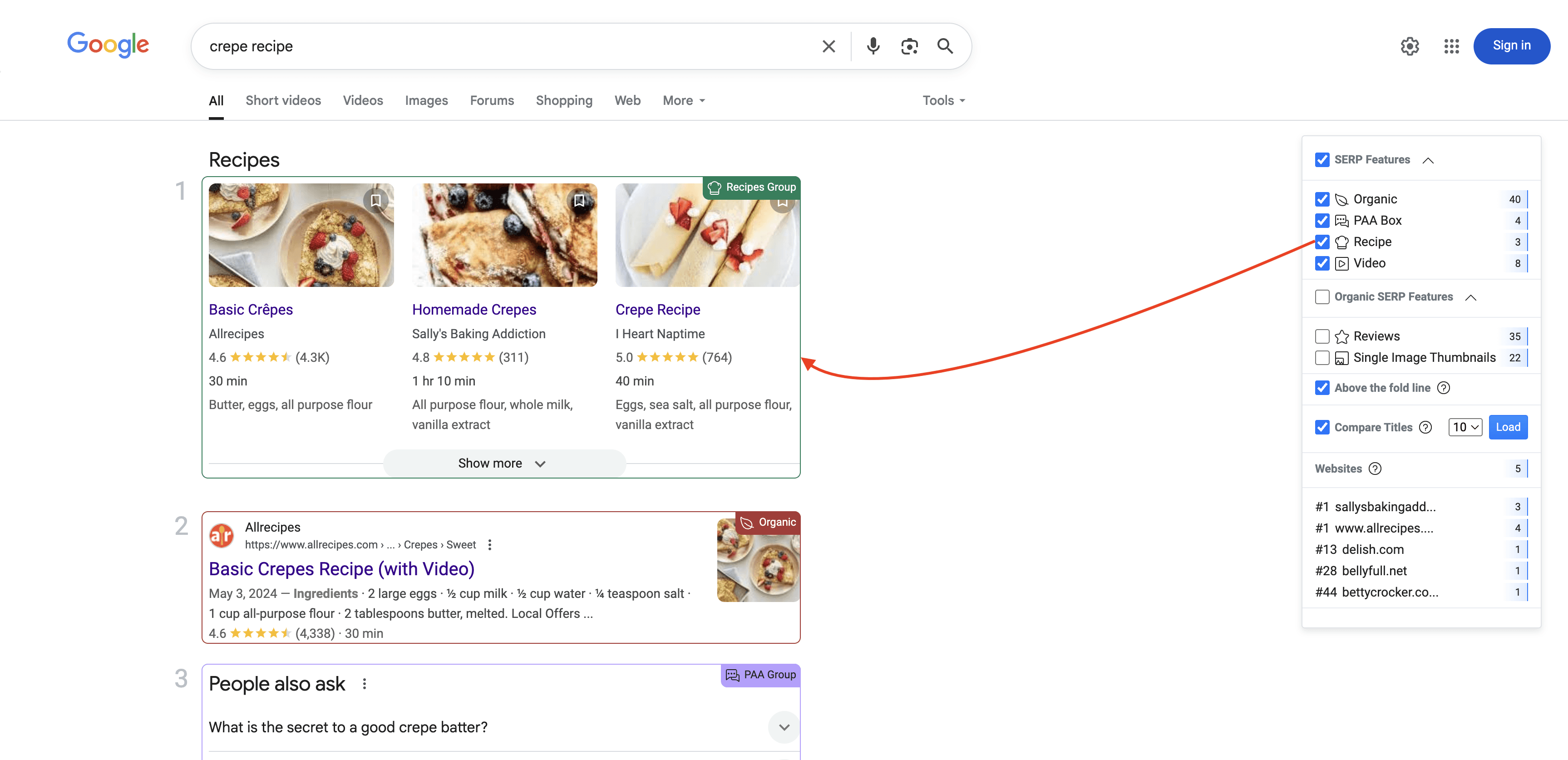Click the magnifier search button
The height and width of the screenshot is (760, 1568).
point(945,46)
